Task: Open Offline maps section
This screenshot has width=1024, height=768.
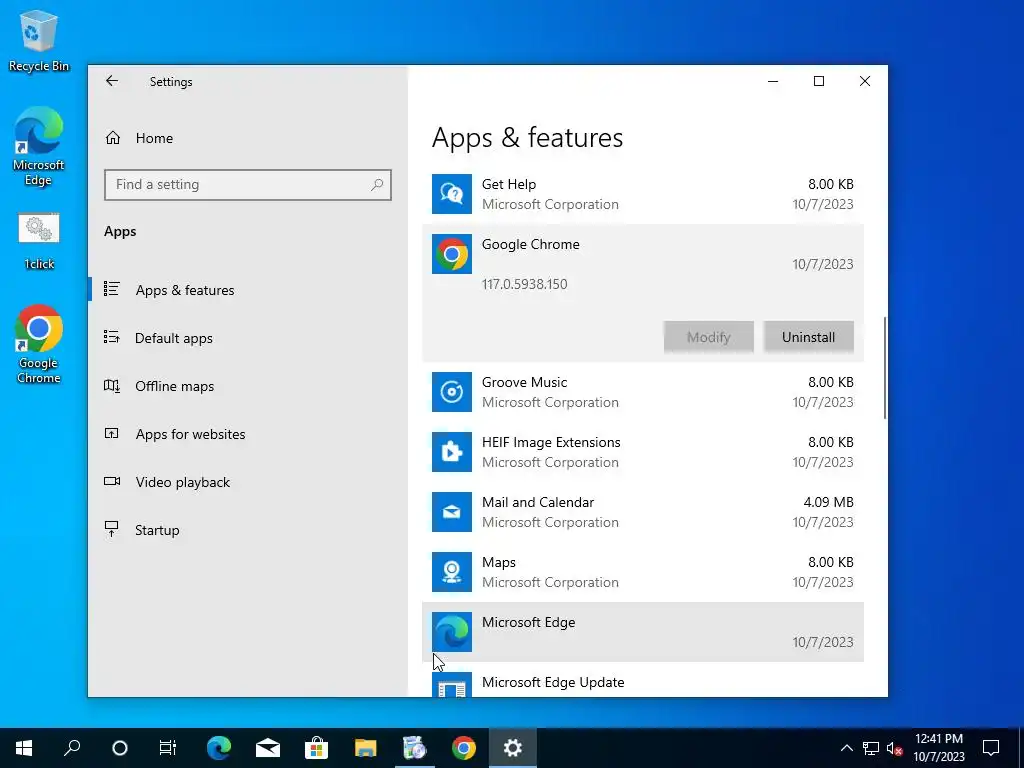Action: tap(174, 386)
